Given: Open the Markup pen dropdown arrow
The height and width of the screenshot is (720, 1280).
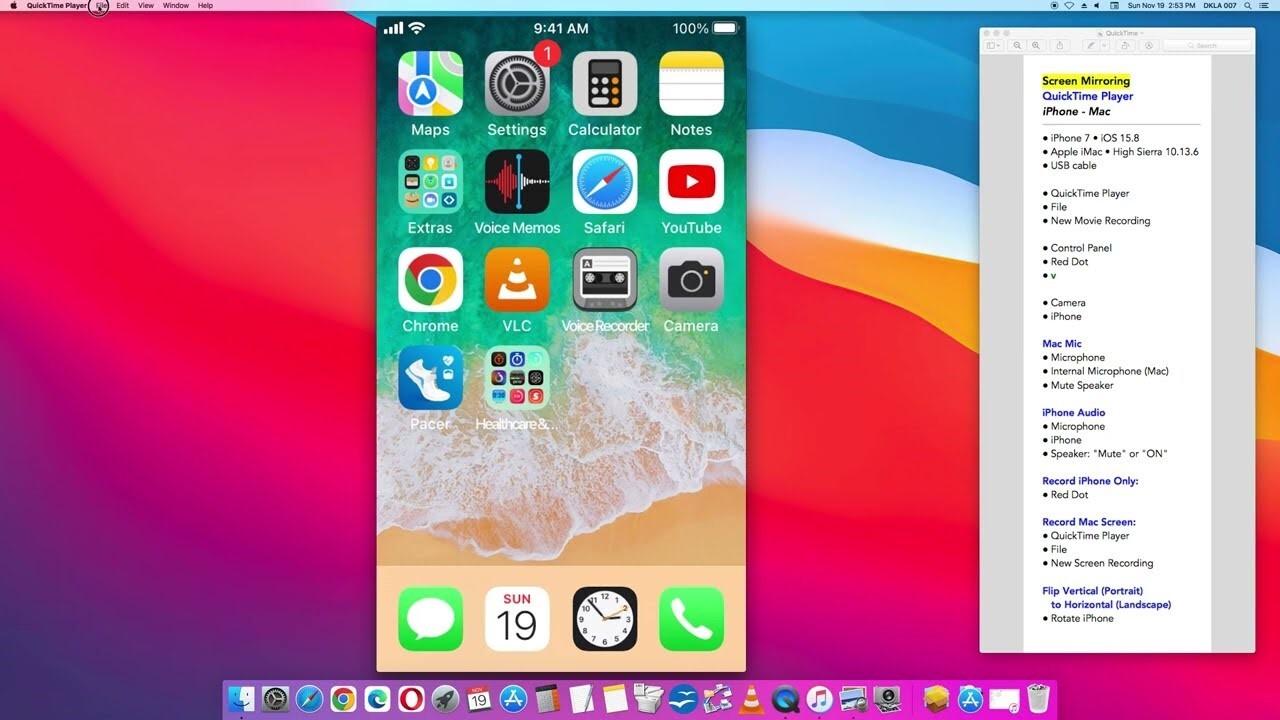Looking at the screenshot, I should pos(1102,45).
